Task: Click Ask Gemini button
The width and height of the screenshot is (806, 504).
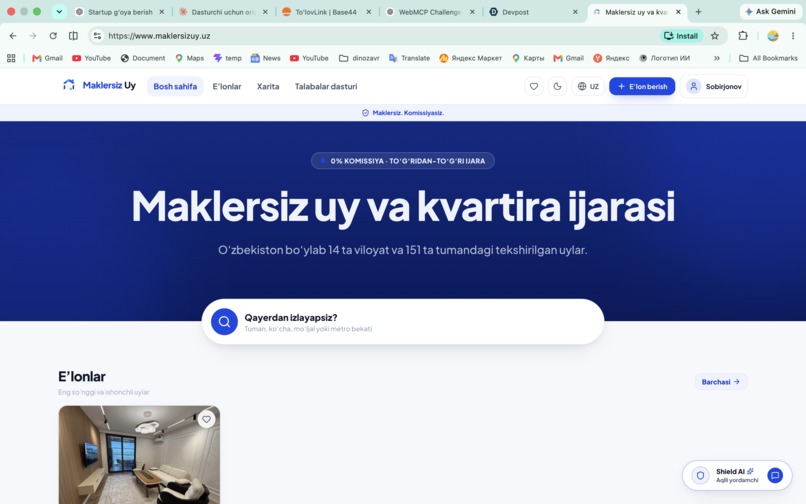Action: point(770,11)
